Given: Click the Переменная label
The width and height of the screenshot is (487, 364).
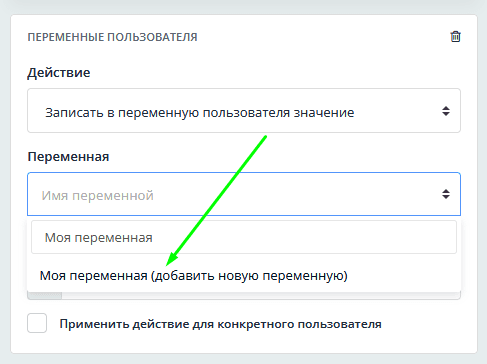Looking at the screenshot, I should pos(68,156).
